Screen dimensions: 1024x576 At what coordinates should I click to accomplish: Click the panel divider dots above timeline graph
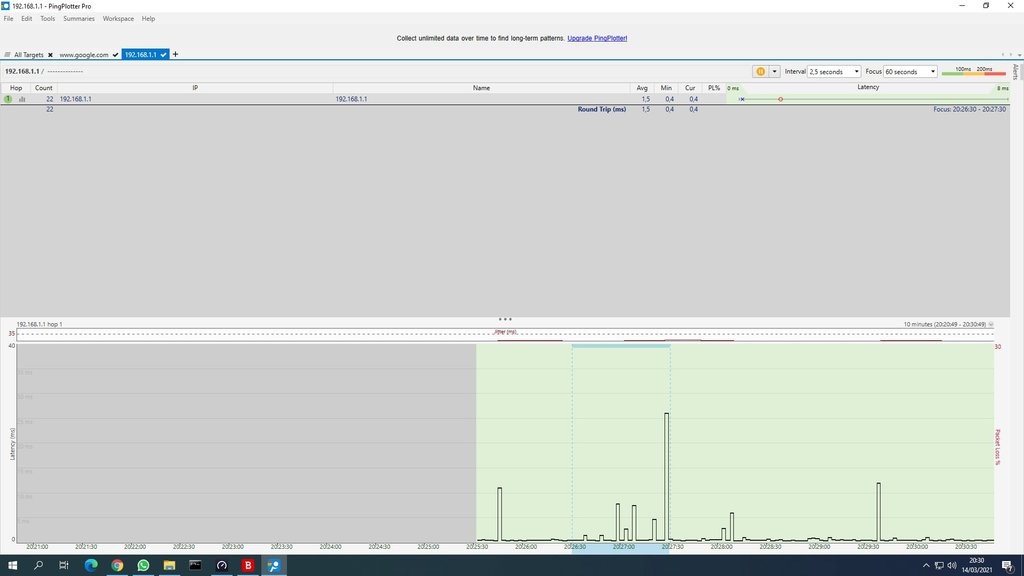[x=505, y=319]
